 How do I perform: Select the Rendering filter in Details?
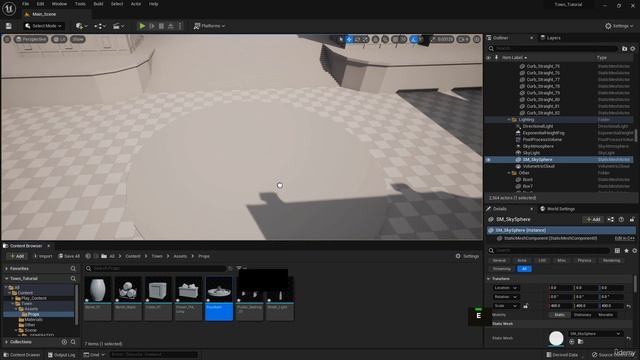[x=611, y=260]
